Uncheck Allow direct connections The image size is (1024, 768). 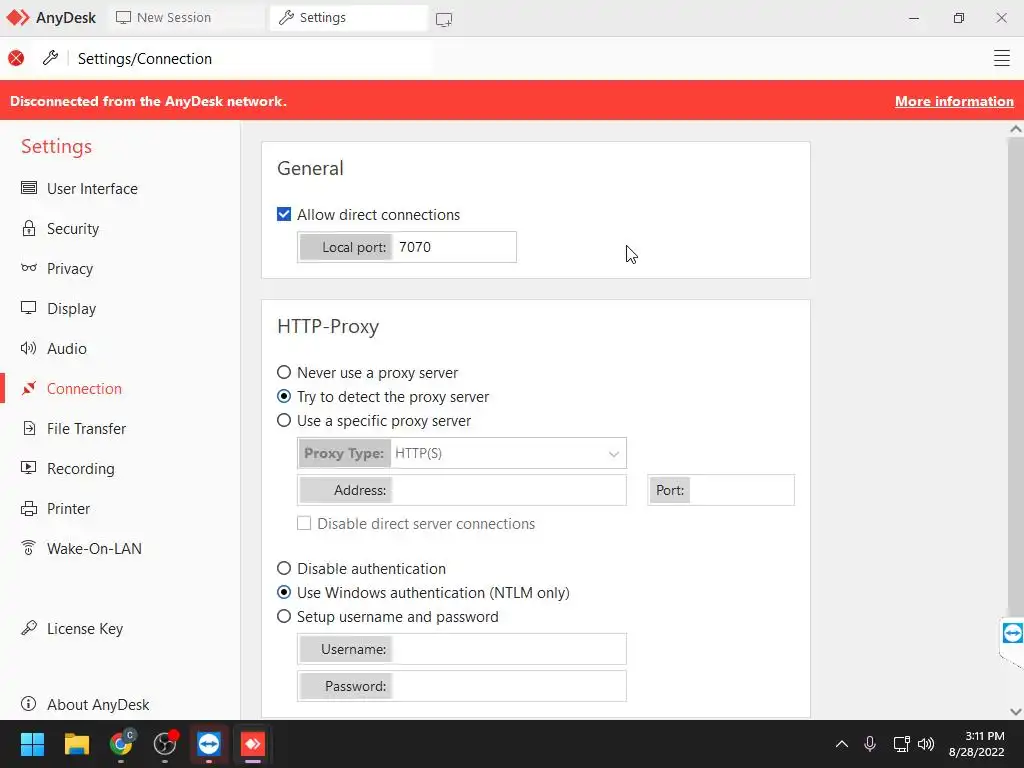pos(284,214)
